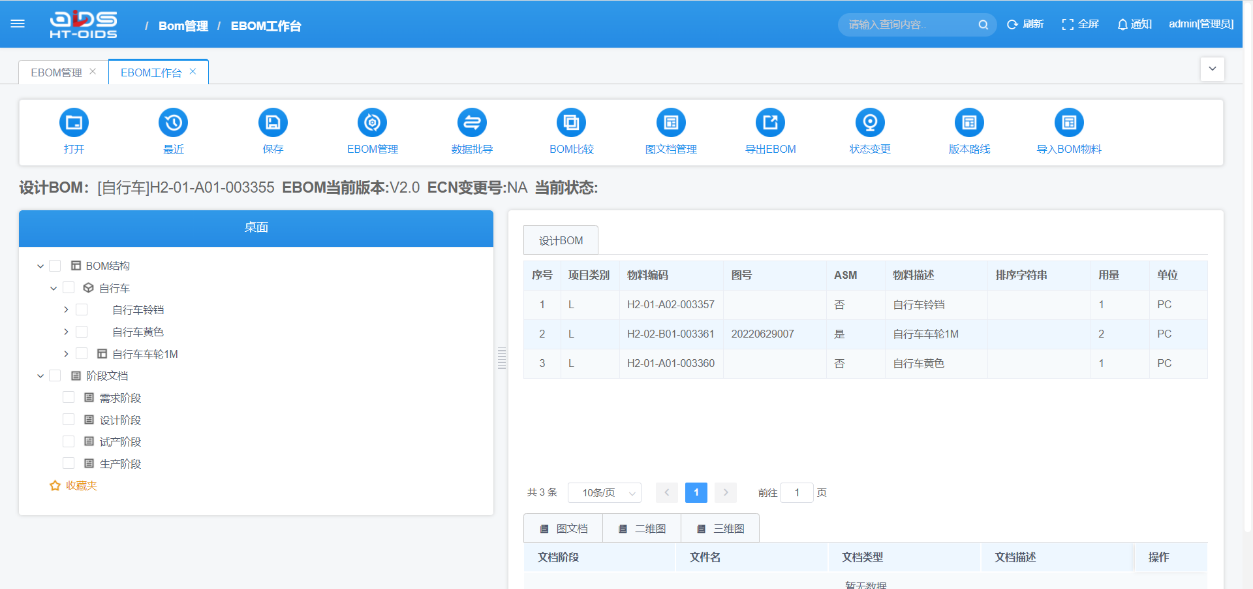Collapse the 自行车 tree node
Image resolution: width=1253 pixels, height=589 pixels.
(53, 288)
